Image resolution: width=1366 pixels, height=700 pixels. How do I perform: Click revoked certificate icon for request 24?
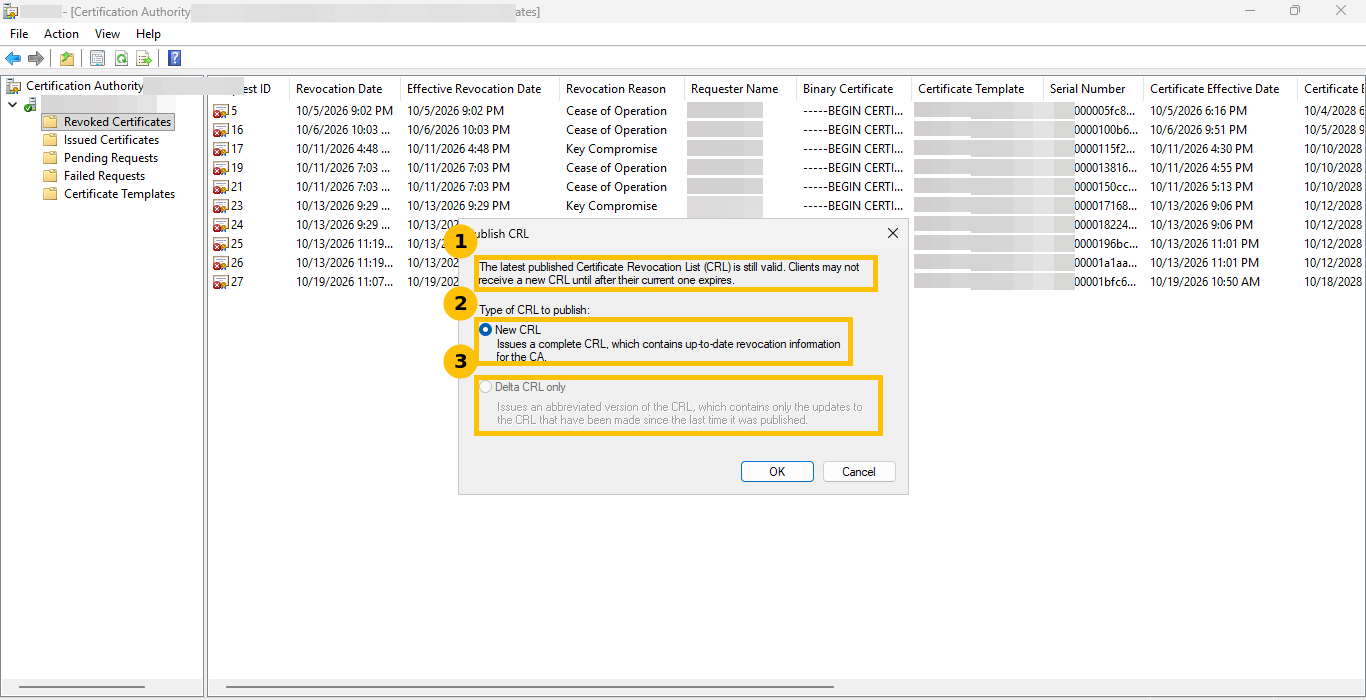(x=220, y=225)
